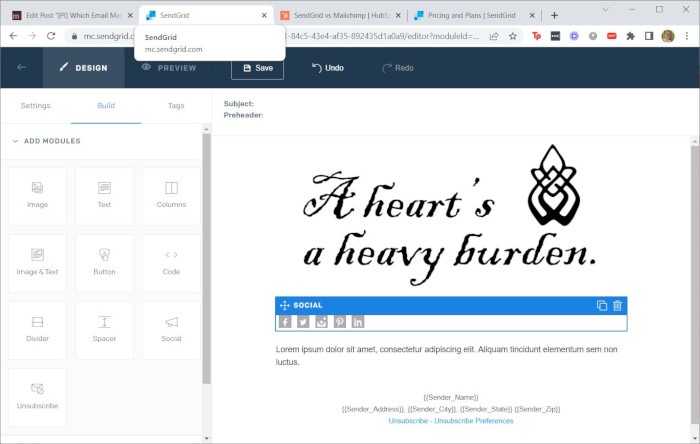700x444 pixels.
Task: Add an Image & Text module
Action: [x=37, y=263]
